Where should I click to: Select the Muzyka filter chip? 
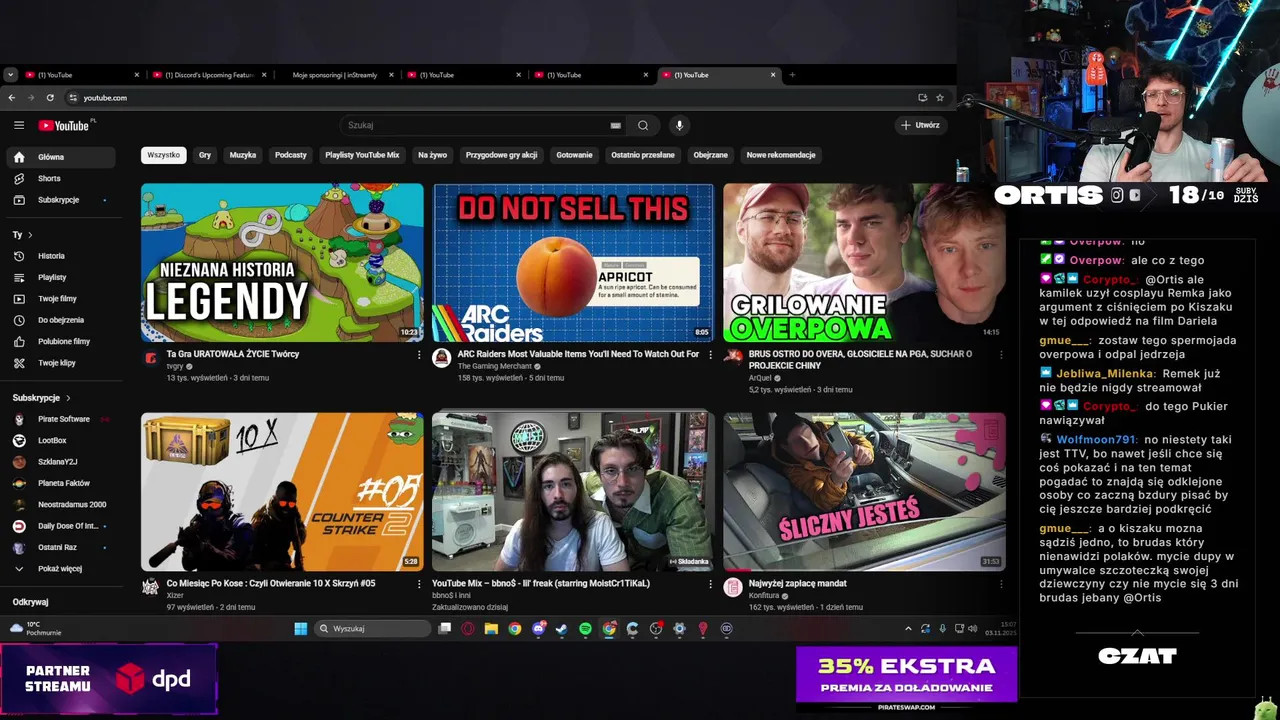[243, 155]
